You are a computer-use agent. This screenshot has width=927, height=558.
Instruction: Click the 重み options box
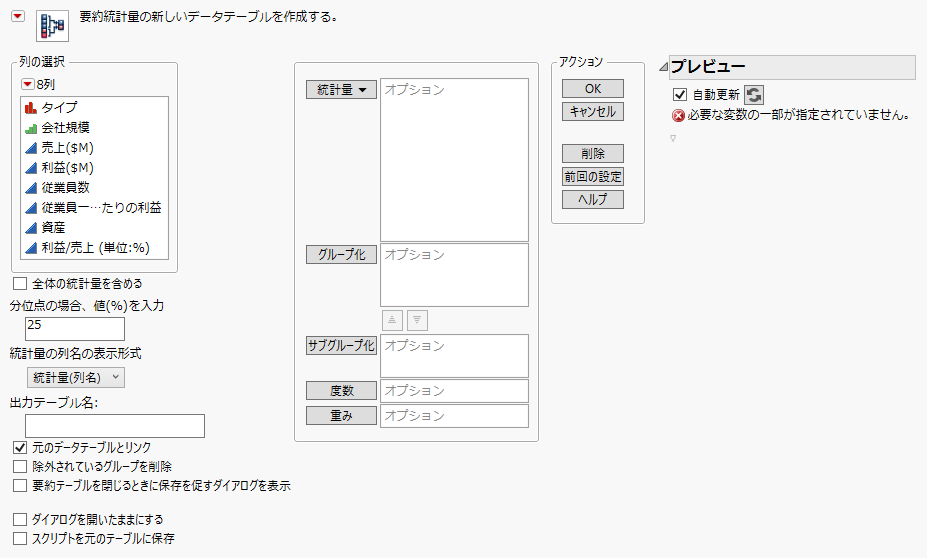click(454, 416)
